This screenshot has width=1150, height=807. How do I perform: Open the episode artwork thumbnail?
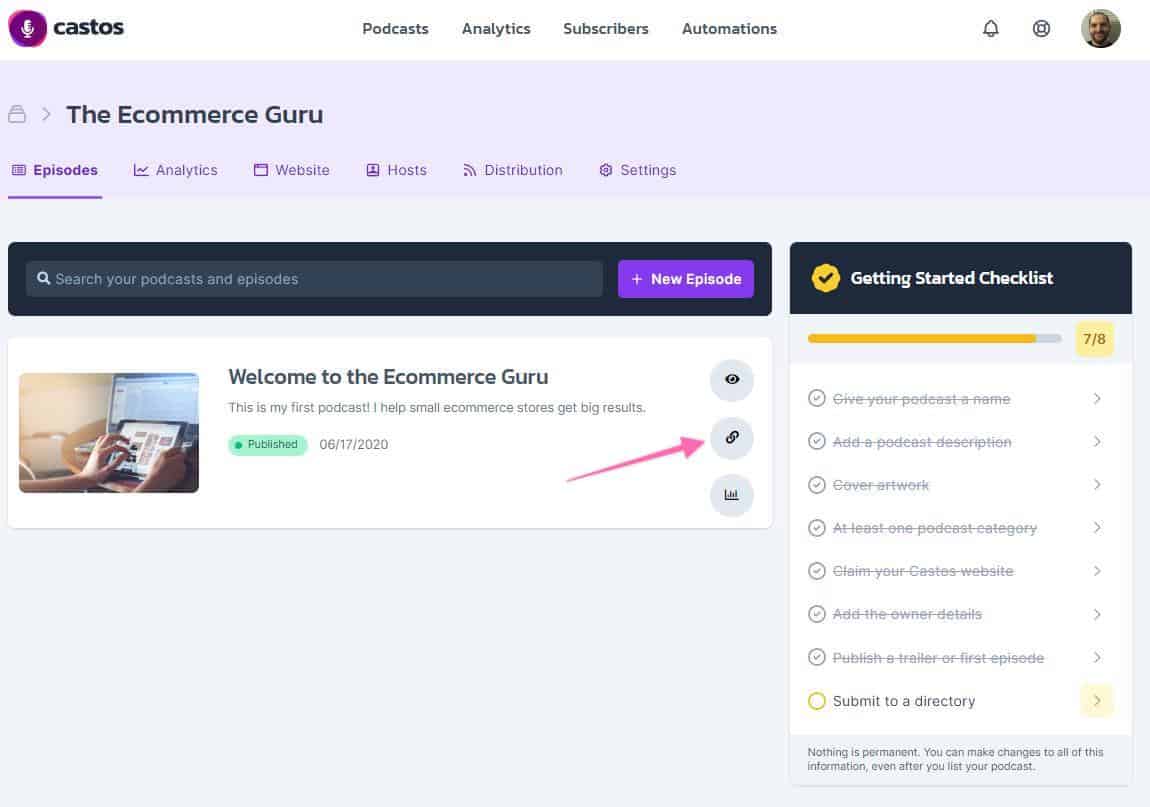click(109, 433)
